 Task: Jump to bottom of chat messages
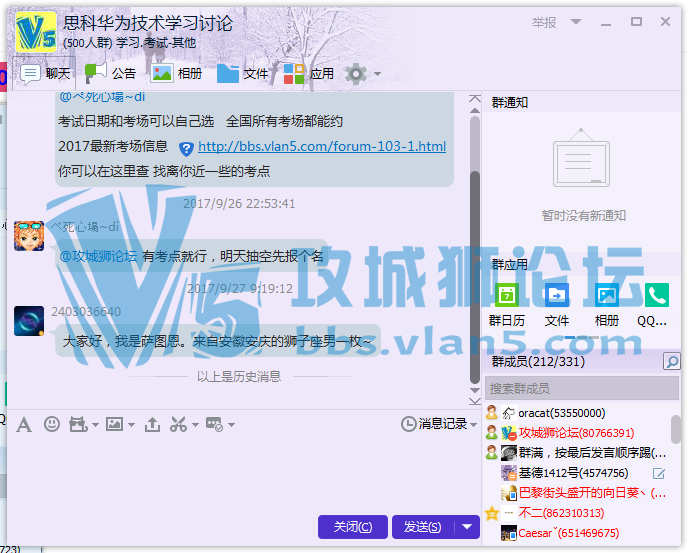point(475,401)
